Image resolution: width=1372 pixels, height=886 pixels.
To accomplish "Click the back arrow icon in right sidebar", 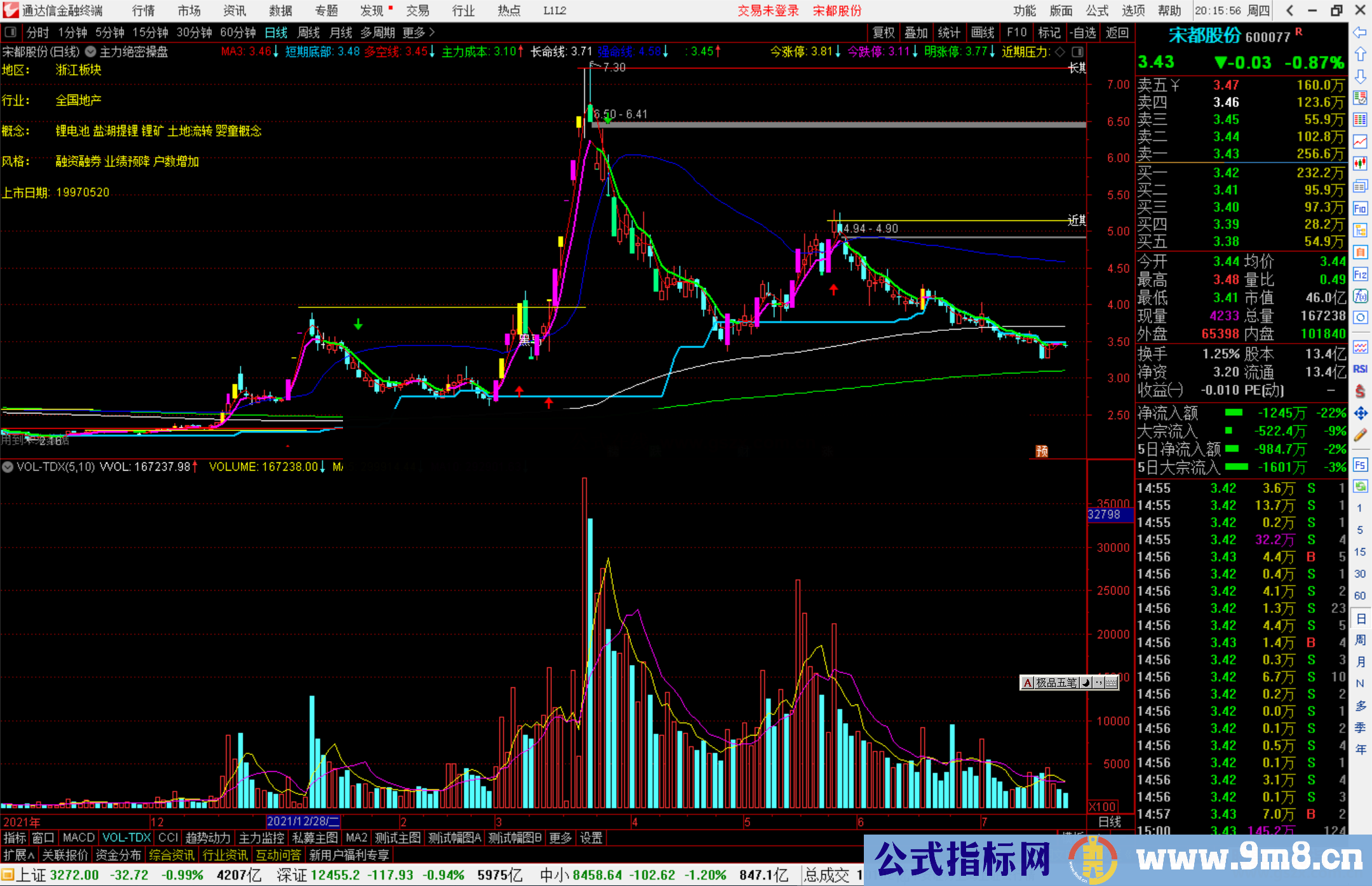I will (x=1360, y=32).
